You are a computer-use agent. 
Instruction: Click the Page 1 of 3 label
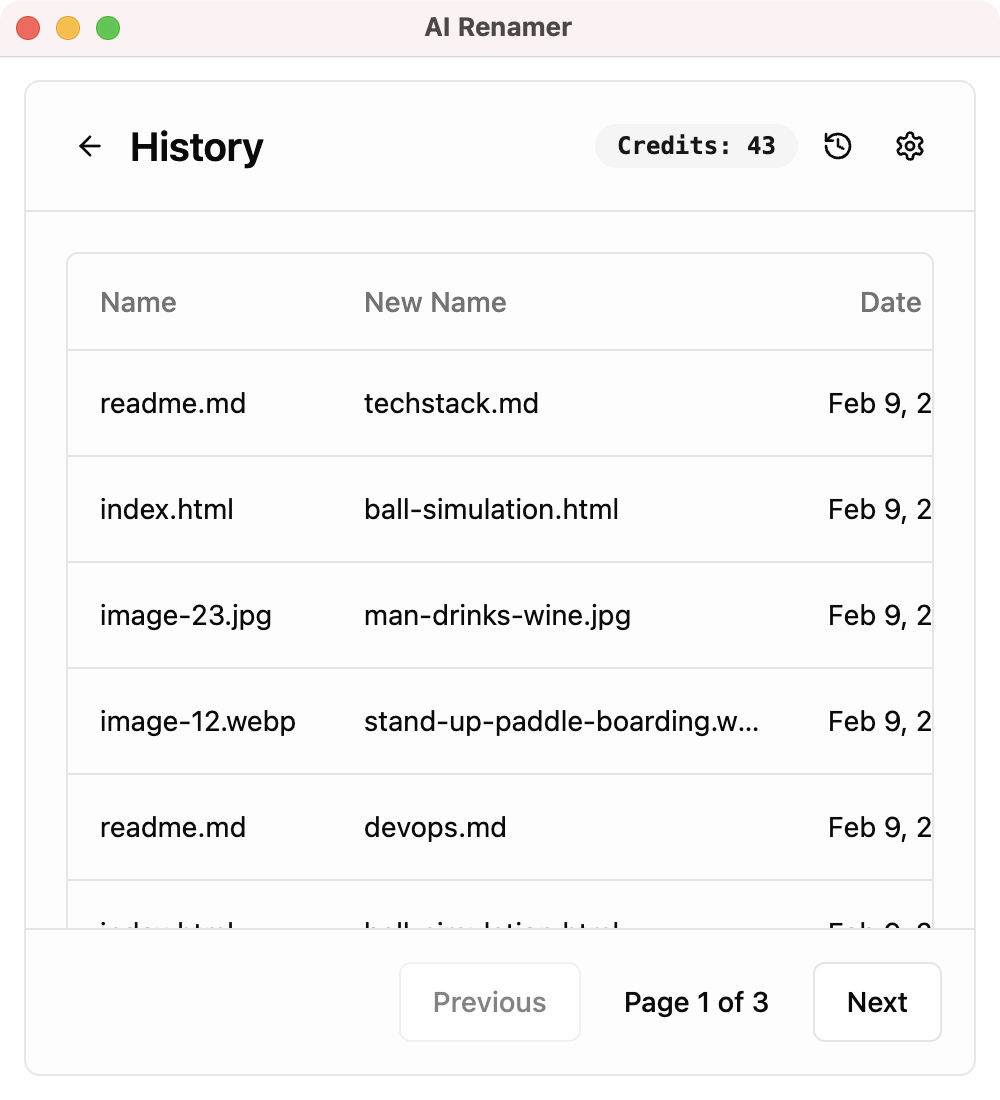click(x=695, y=1002)
